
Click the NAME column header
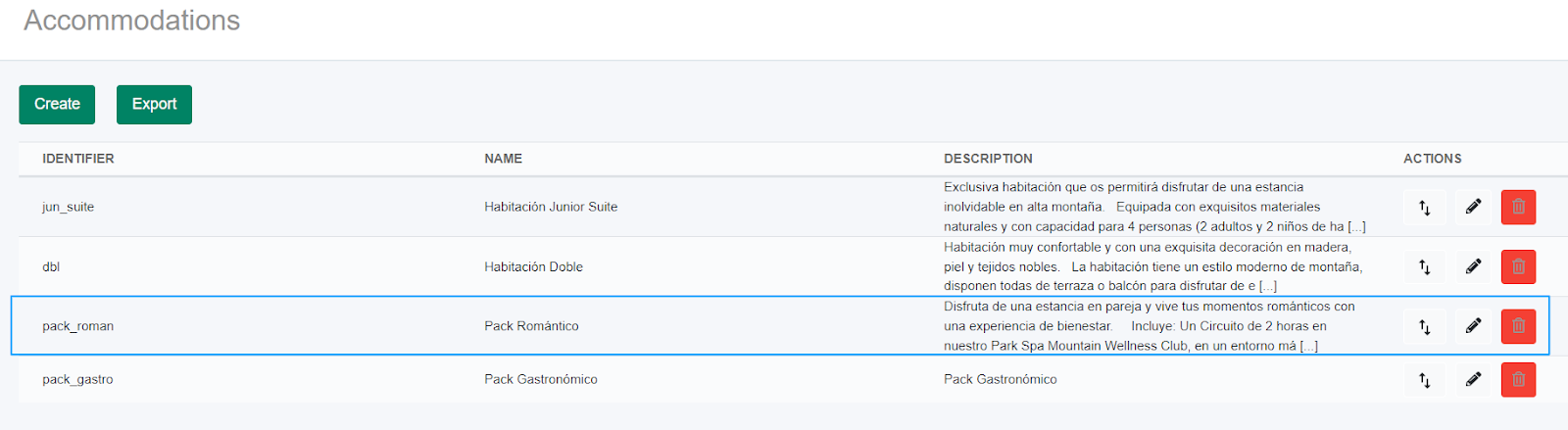(x=503, y=159)
